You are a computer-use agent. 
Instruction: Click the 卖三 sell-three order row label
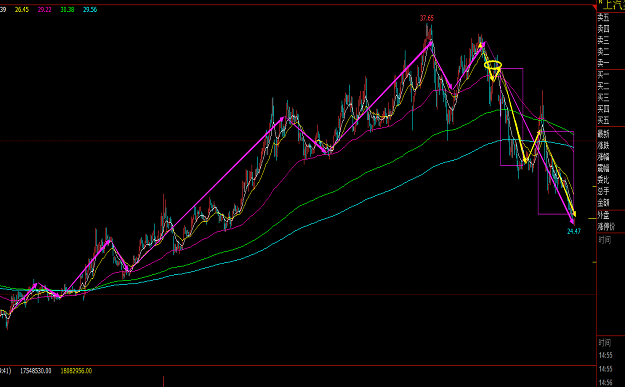[x=603, y=40]
